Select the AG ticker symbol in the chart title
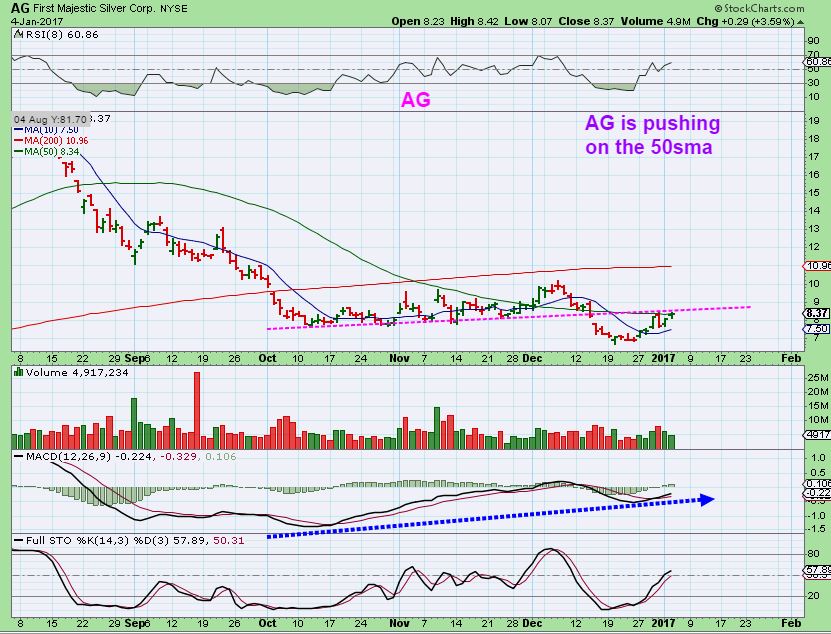 pyautogui.click(x=20, y=8)
